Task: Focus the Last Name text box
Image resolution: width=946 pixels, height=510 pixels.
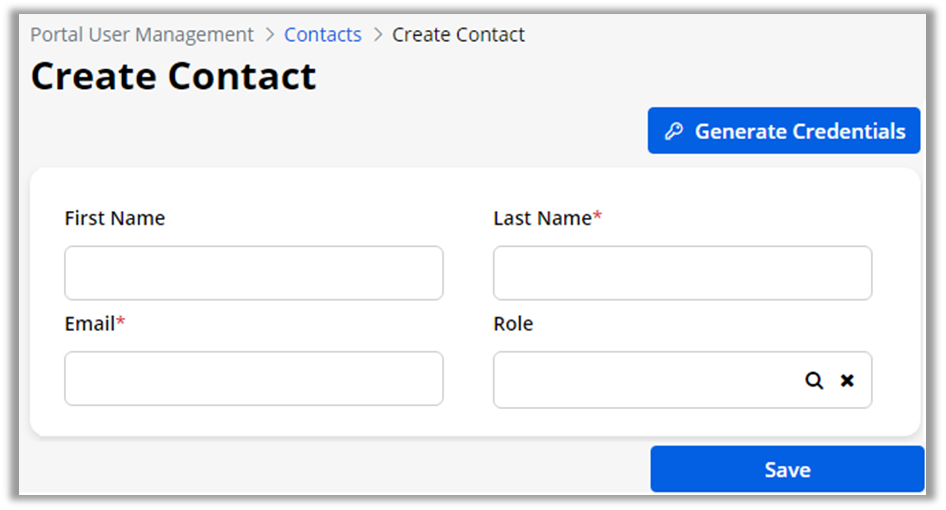Action: [682, 273]
